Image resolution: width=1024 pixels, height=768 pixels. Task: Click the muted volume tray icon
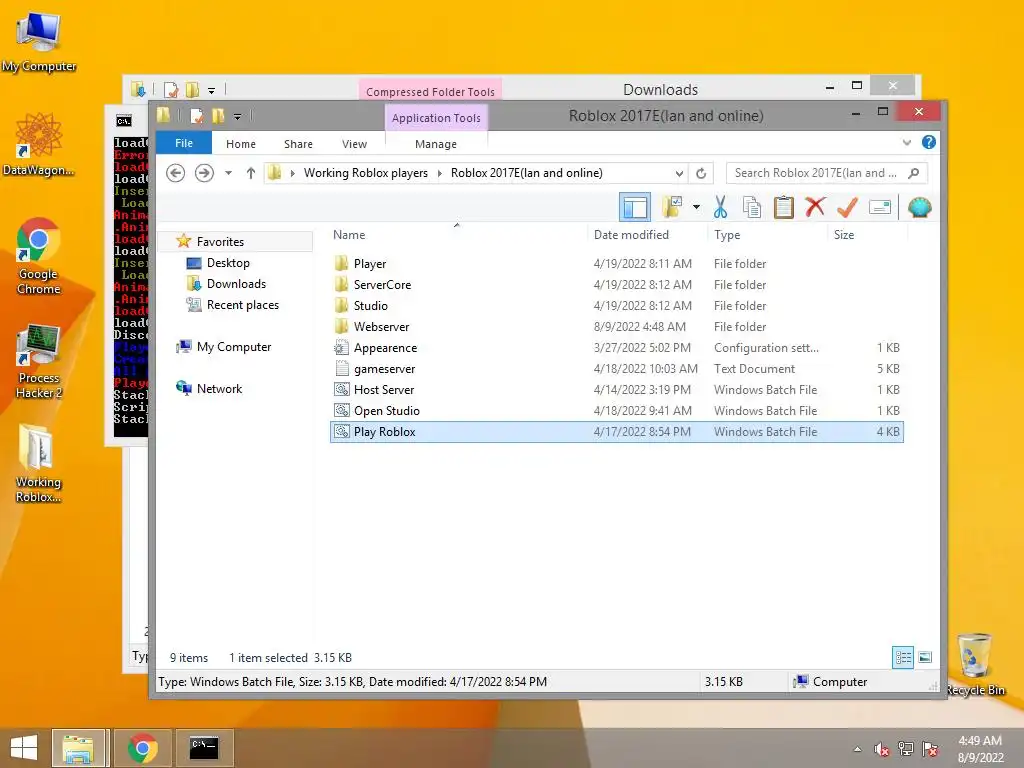click(882, 749)
